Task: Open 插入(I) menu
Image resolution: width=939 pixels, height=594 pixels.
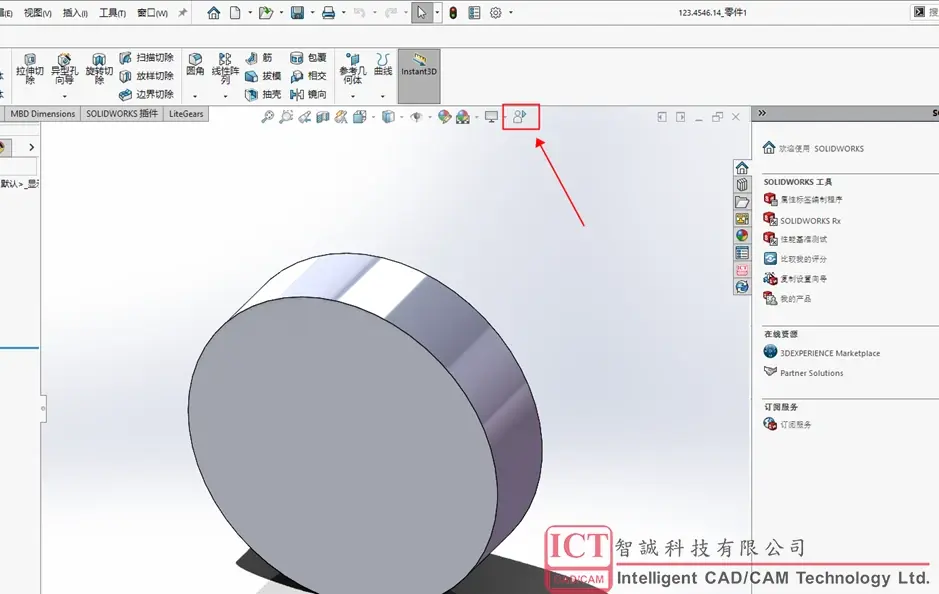Action: coord(75,13)
